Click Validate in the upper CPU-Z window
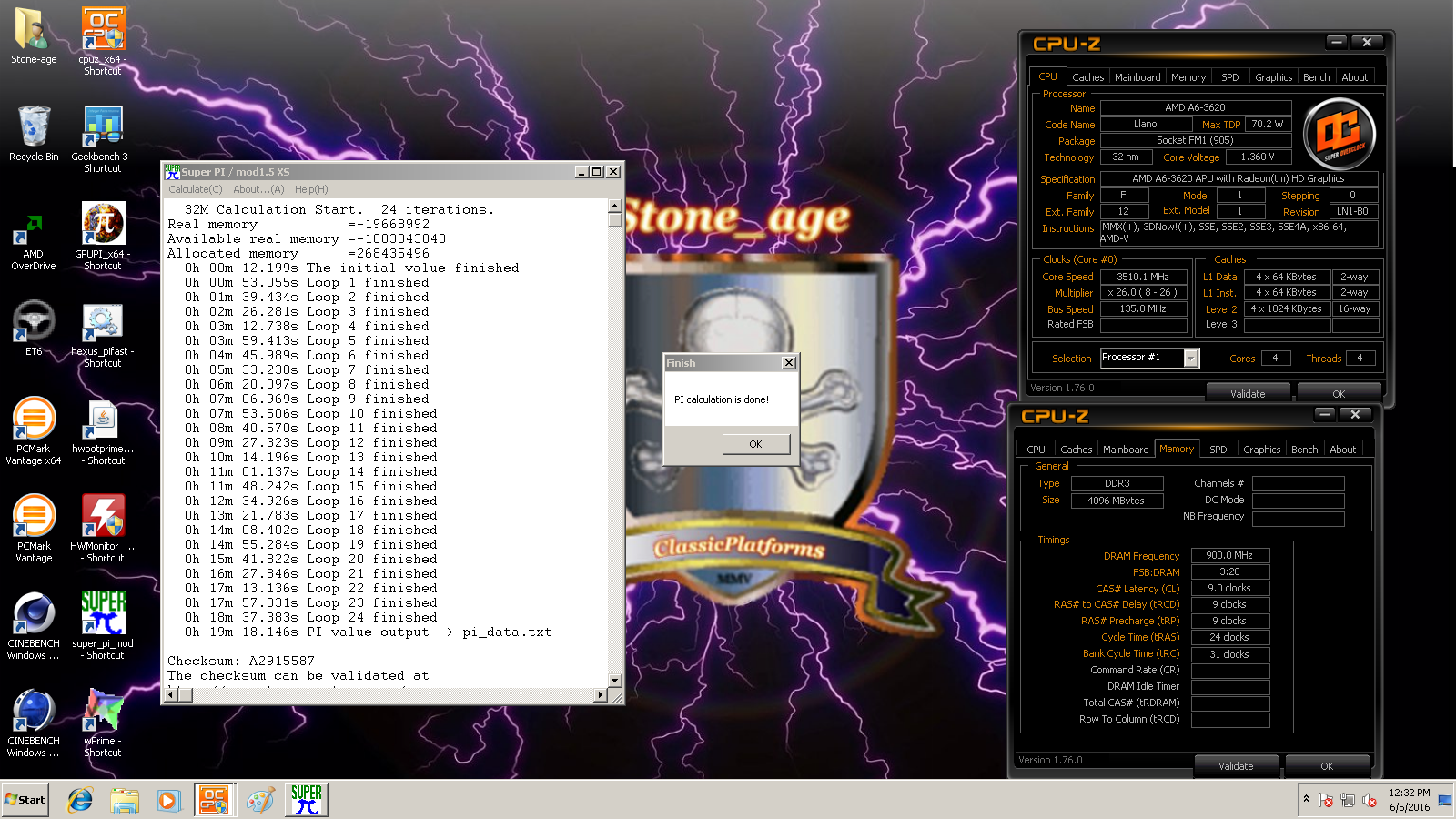The width and height of the screenshot is (1456, 819). [1248, 394]
